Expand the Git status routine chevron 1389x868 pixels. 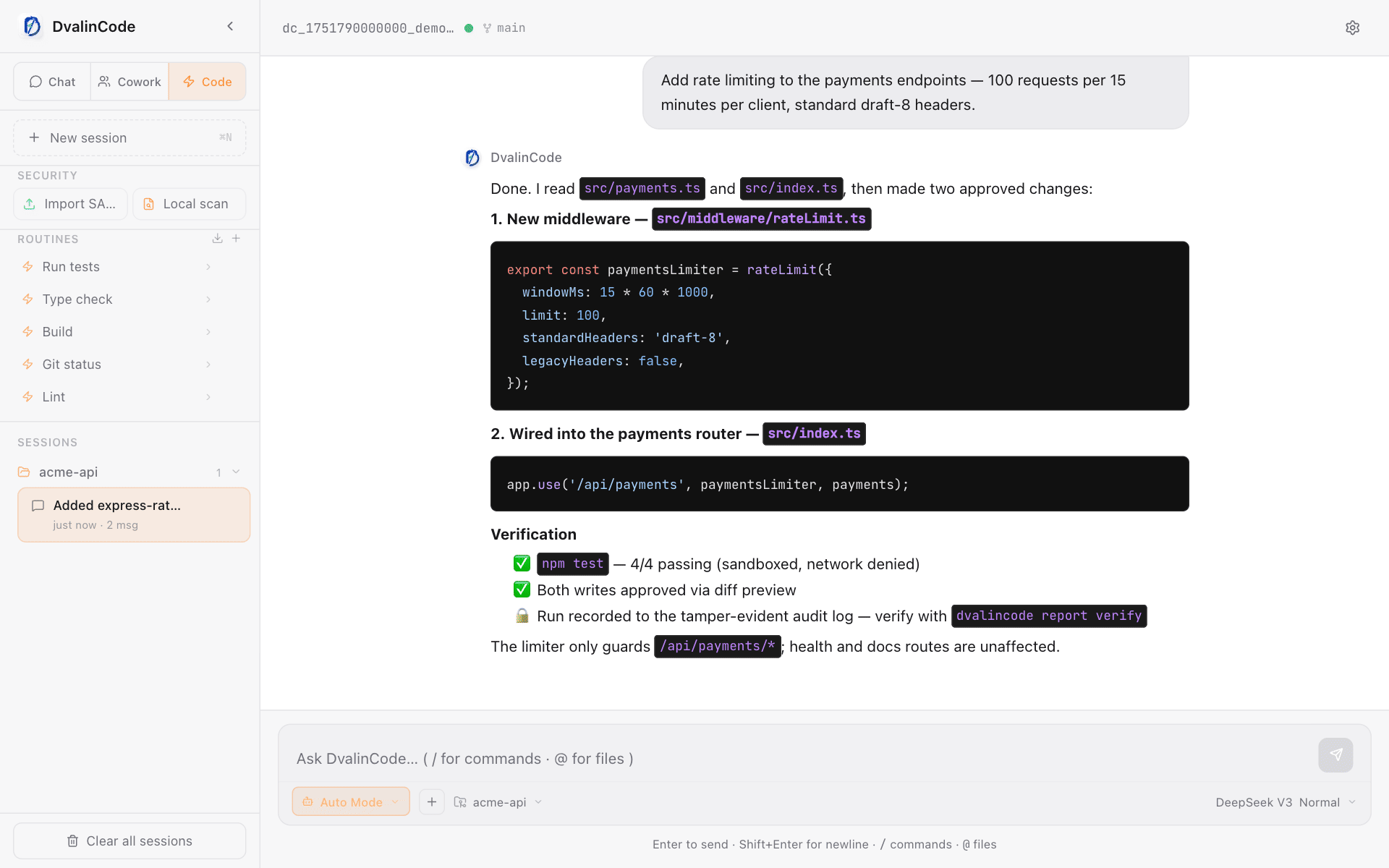tap(208, 365)
